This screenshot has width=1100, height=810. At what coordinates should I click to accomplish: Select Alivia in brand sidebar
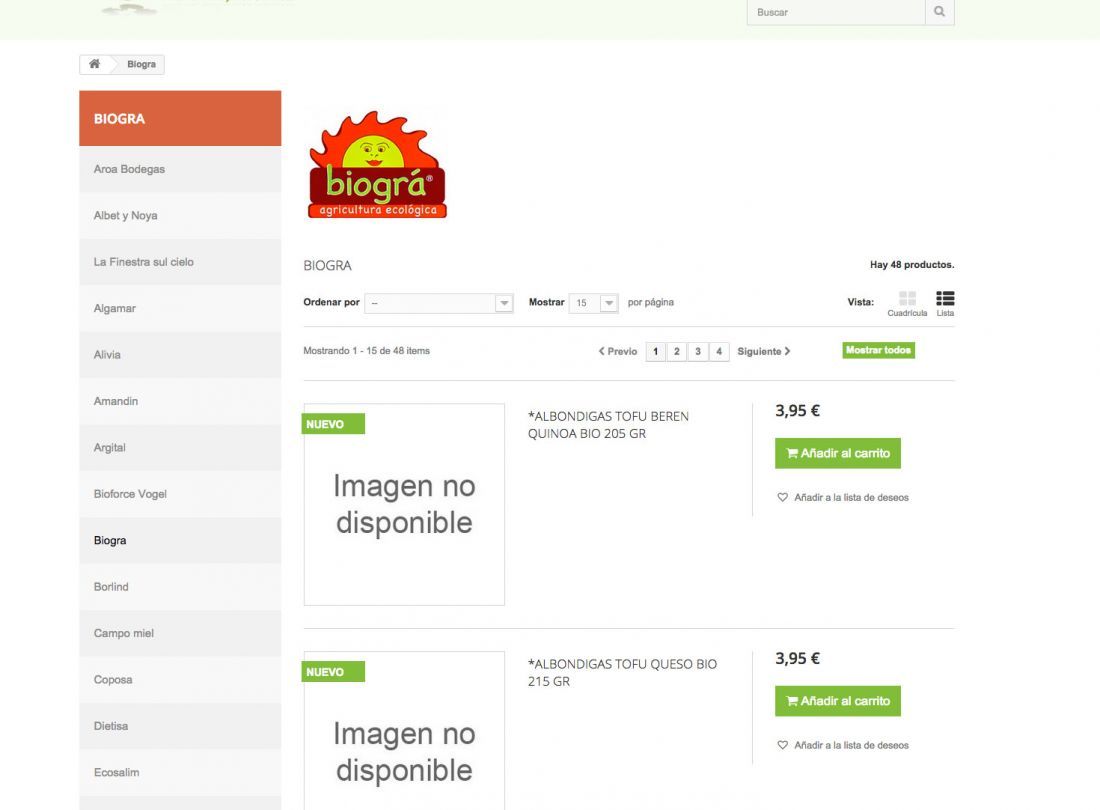[x=180, y=354]
